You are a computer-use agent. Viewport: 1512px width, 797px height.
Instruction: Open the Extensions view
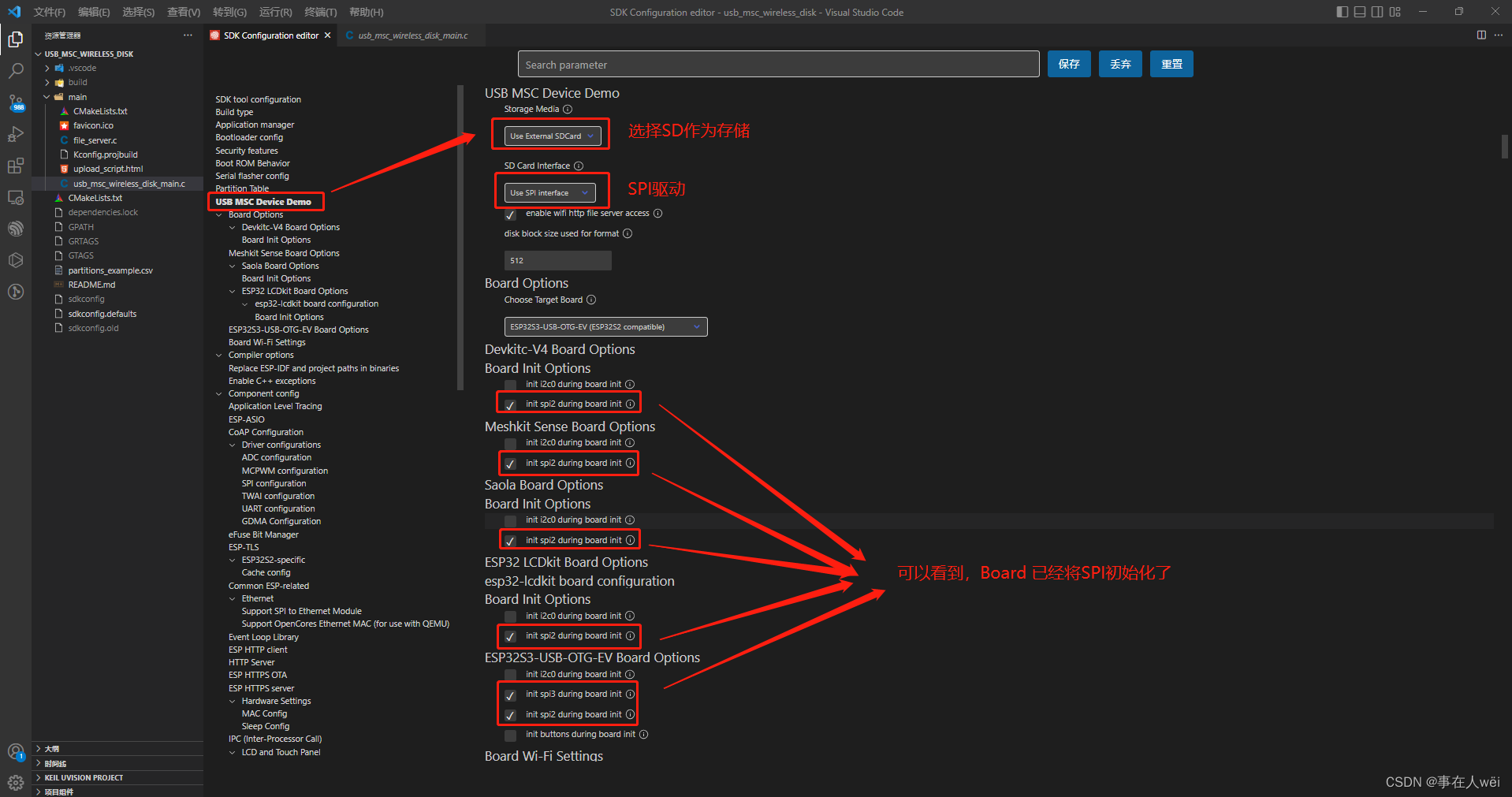pyautogui.click(x=16, y=166)
